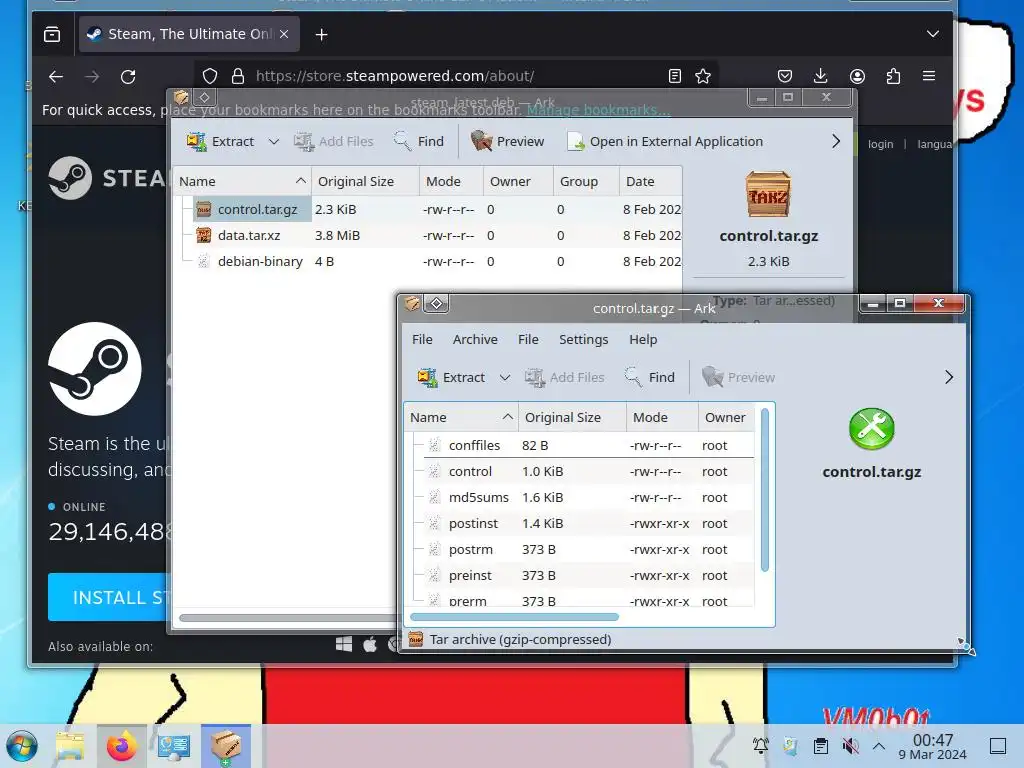Select data.tar.xz in the archive list
The image size is (1024, 768).
[249, 236]
